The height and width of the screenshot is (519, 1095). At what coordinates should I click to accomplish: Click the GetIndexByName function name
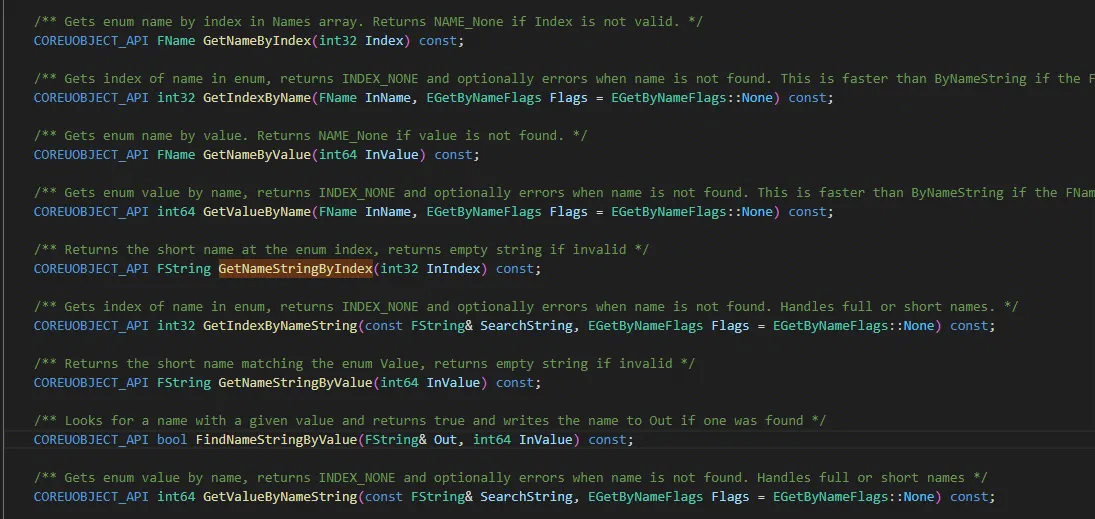pos(256,98)
